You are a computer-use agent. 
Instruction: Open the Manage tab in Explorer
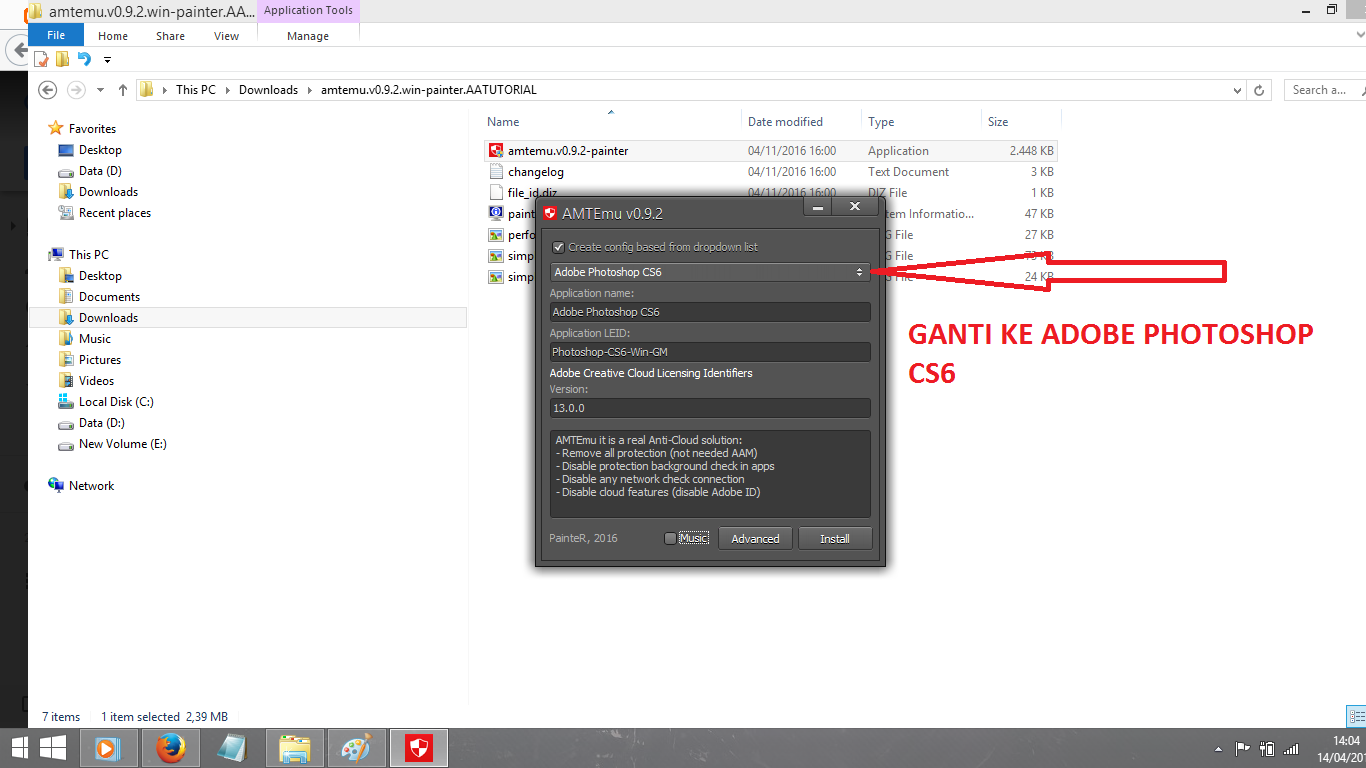tap(308, 35)
